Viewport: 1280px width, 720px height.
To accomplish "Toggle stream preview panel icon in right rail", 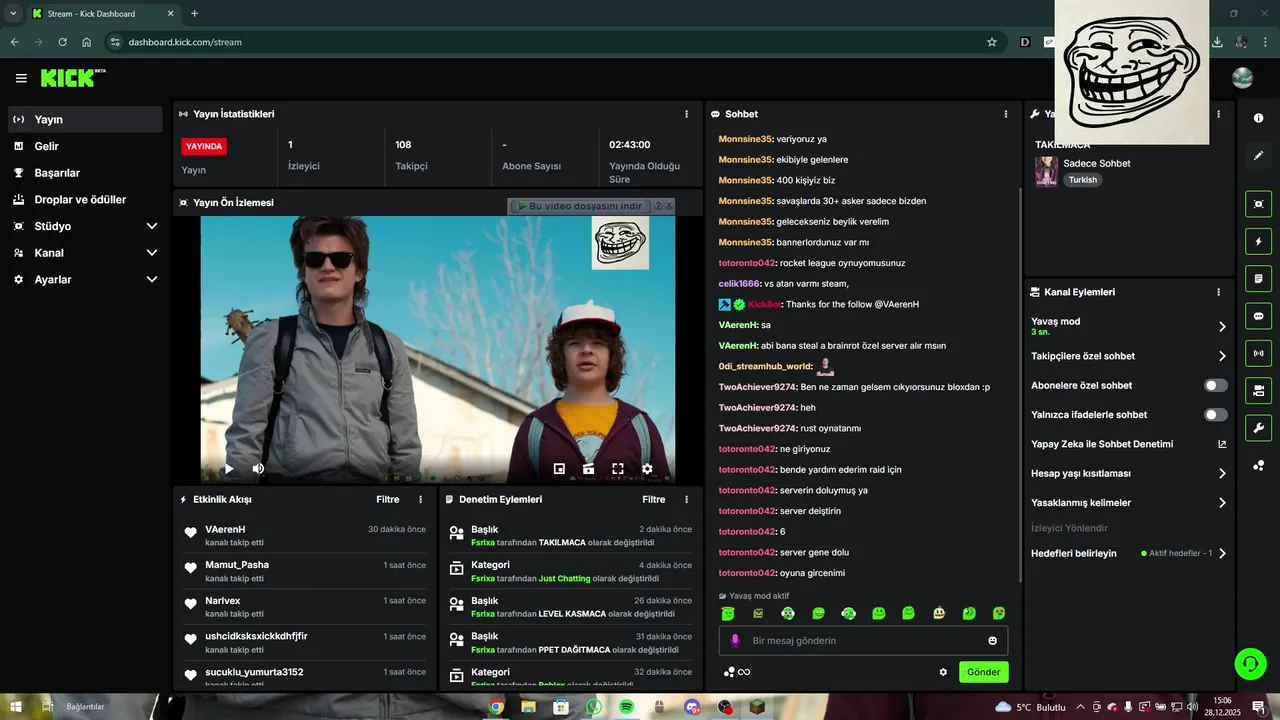I will tap(1258, 204).
